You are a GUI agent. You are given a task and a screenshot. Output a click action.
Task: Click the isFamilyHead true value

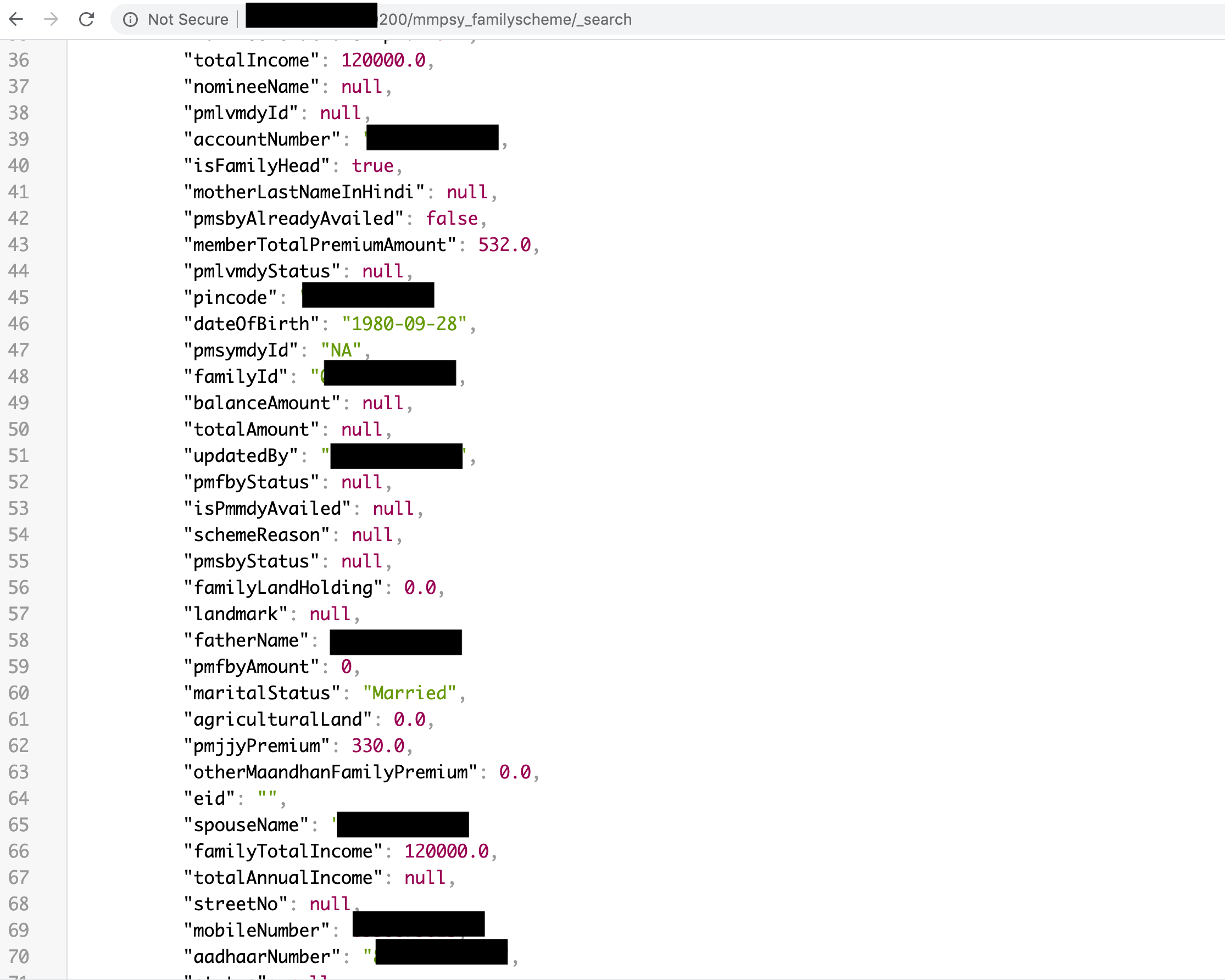pos(372,166)
